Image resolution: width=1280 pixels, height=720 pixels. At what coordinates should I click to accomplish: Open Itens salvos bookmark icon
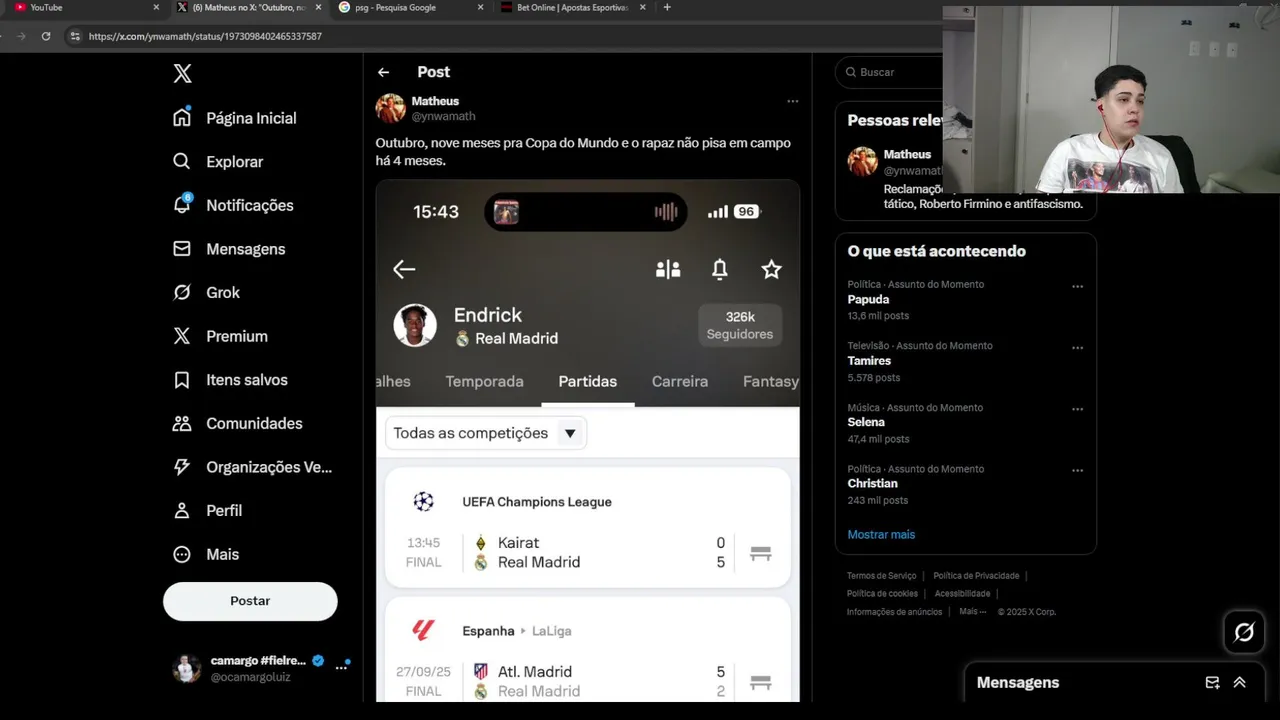[x=182, y=380]
